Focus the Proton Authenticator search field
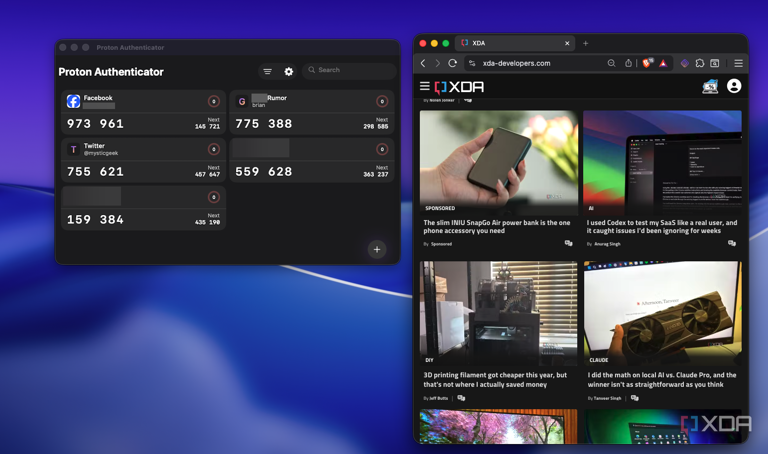Image resolution: width=768 pixels, height=454 pixels. tap(349, 70)
